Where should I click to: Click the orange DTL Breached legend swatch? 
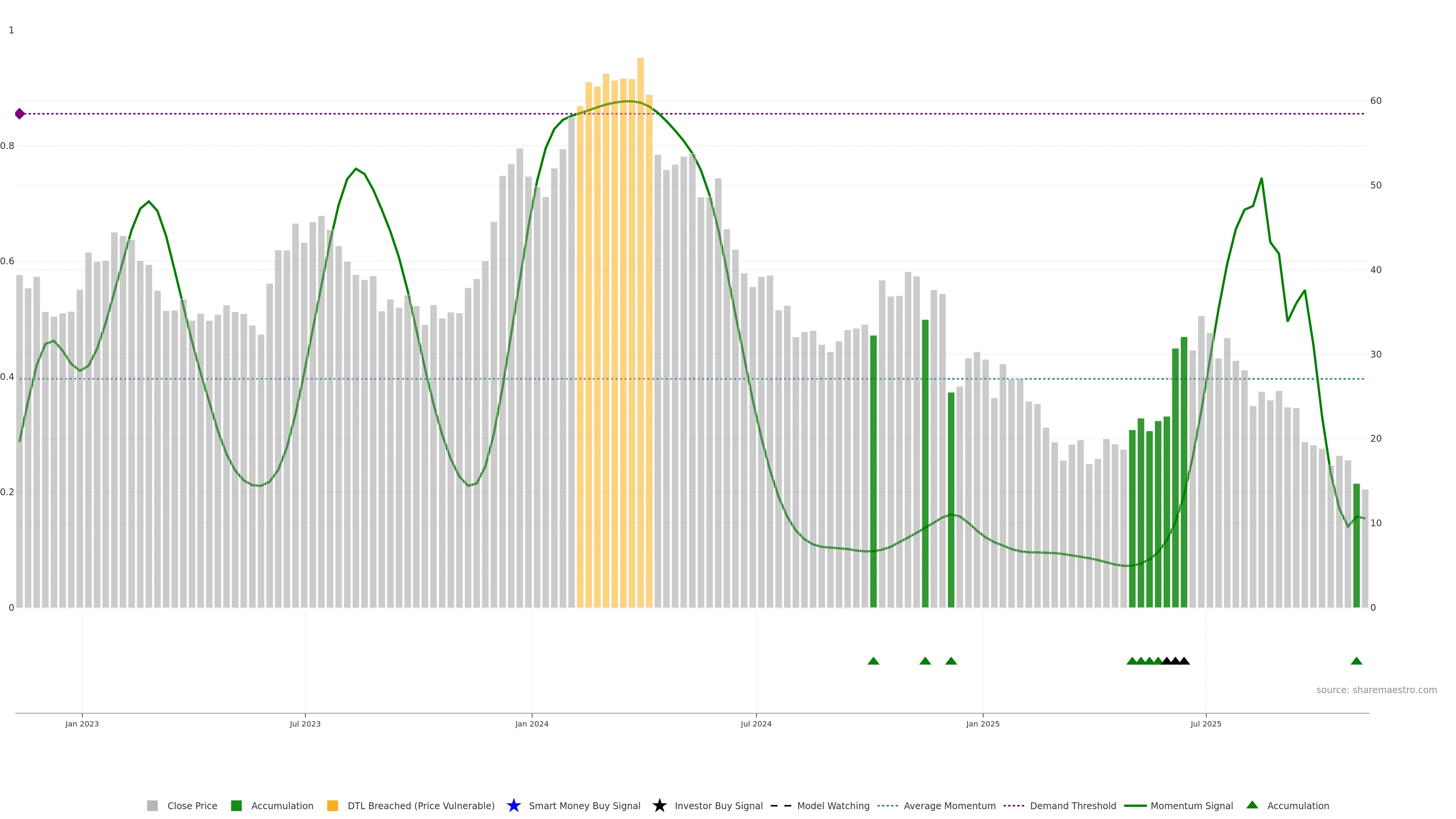pos(333,805)
